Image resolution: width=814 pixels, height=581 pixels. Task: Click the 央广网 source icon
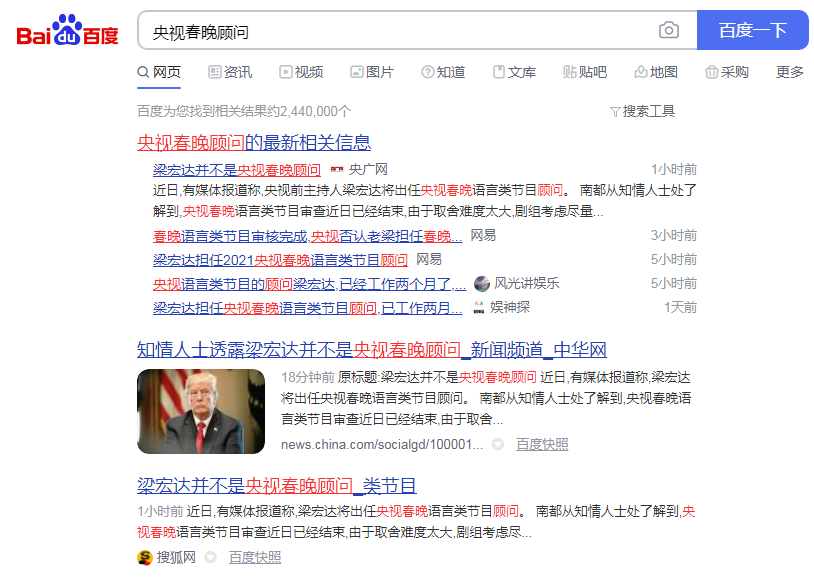(x=337, y=170)
